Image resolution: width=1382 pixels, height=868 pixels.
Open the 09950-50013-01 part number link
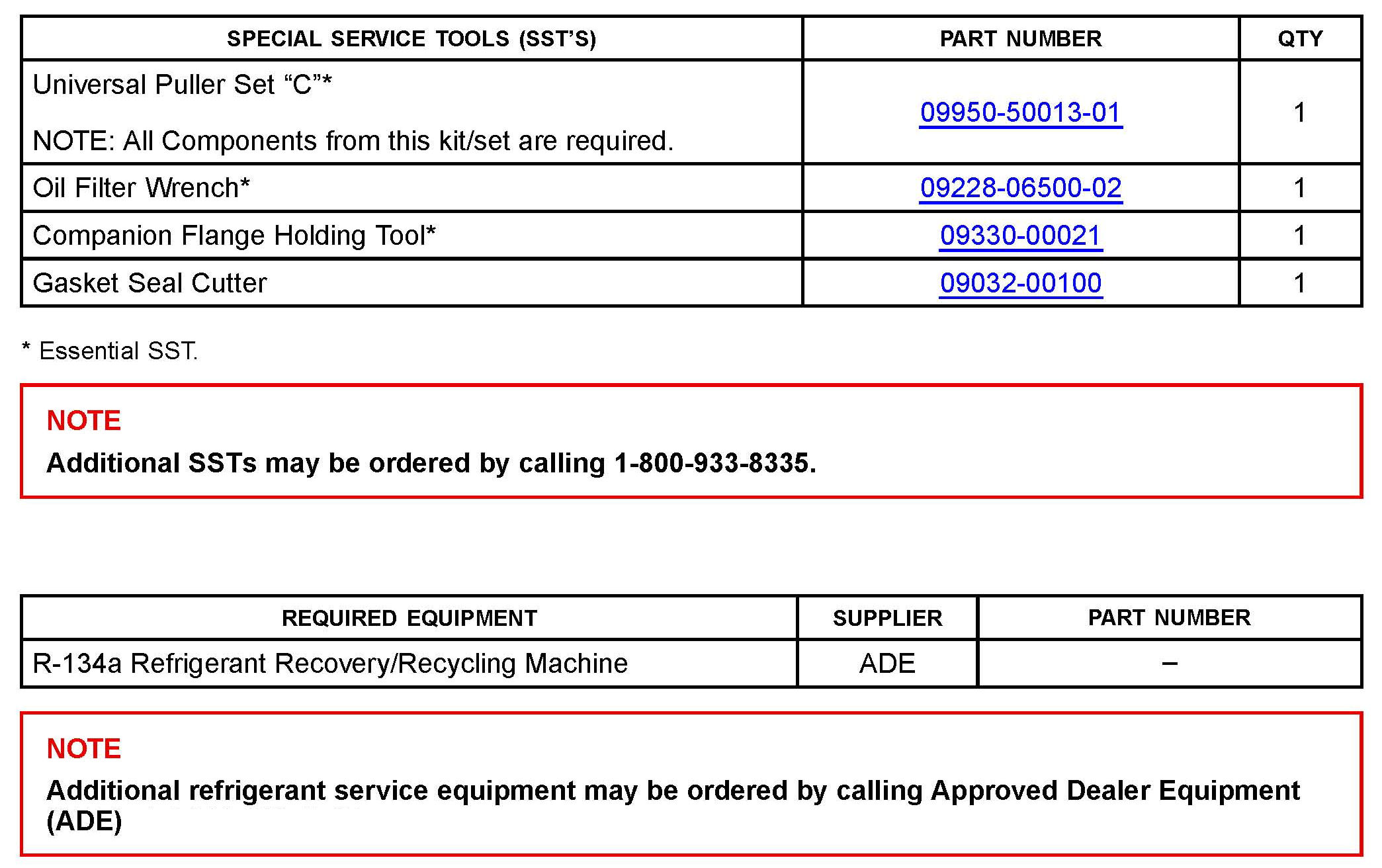[x=1020, y=112]
